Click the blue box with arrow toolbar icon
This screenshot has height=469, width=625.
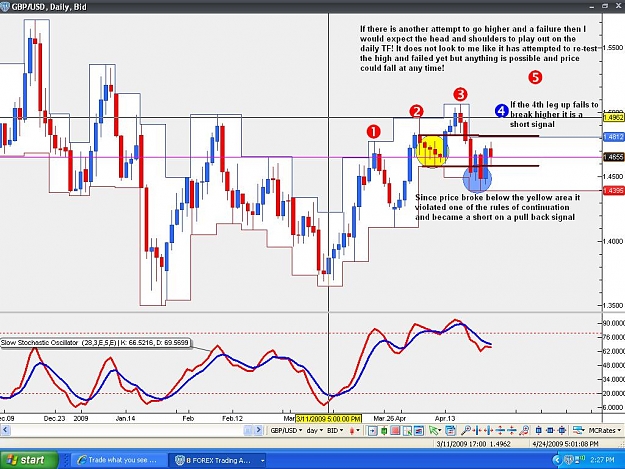tap(372, 430)
